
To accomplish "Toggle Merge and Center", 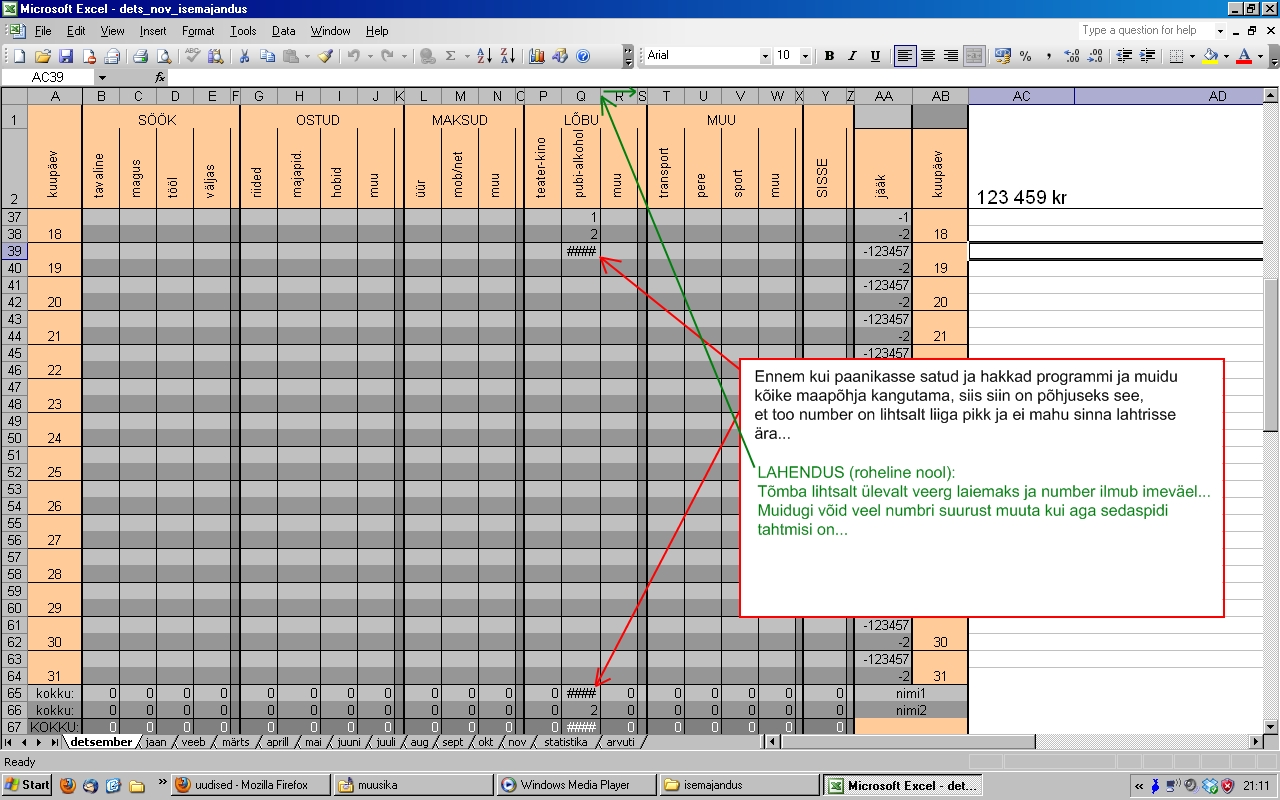I will point(974,56).
